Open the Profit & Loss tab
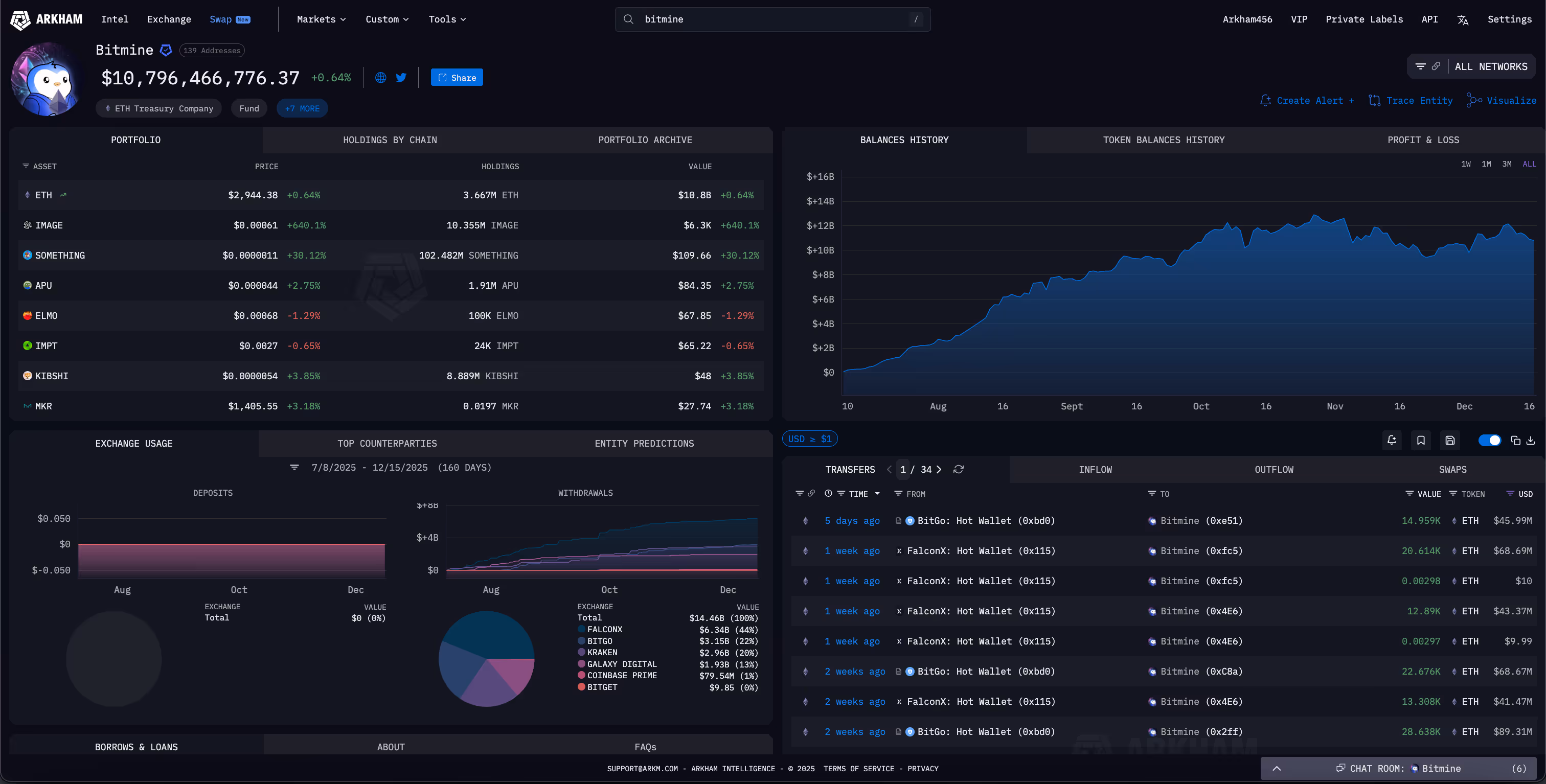This screenshot has width=1546, height=784. click(x=1423, y=140)
